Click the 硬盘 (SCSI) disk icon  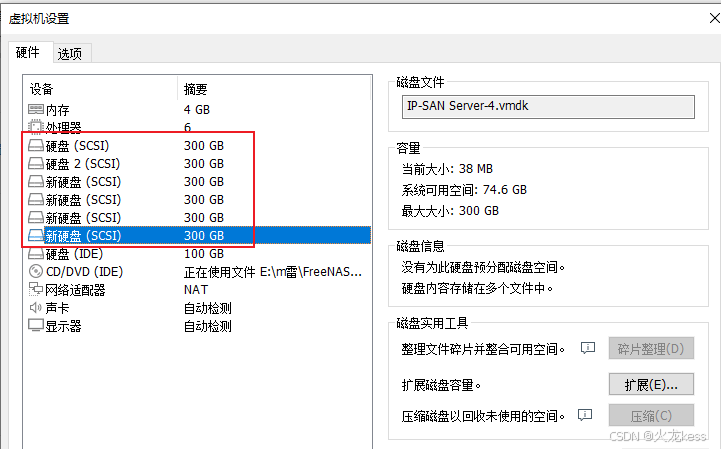[x=36, y=145]
